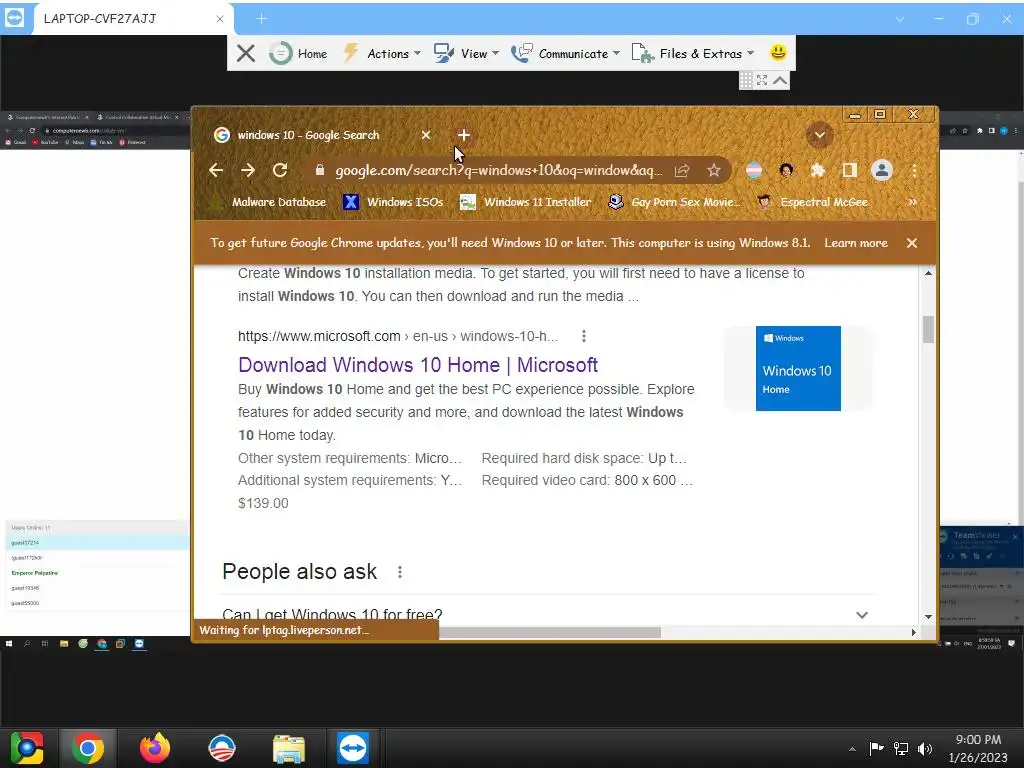Select Emperor Palpatine in background users list
Image resolution: width=1024 pixels, height=768 pixels.
click(35, 573)
